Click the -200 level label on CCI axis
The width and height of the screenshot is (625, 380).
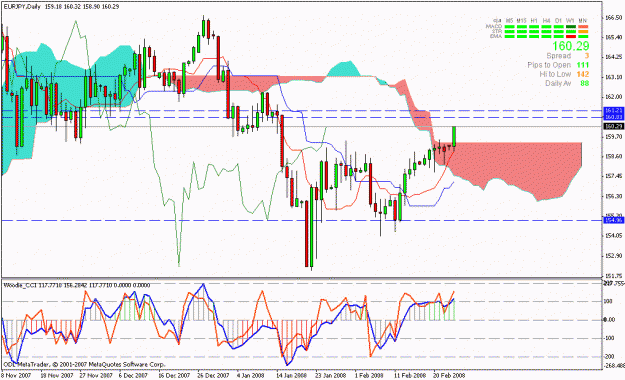[609, 357]
